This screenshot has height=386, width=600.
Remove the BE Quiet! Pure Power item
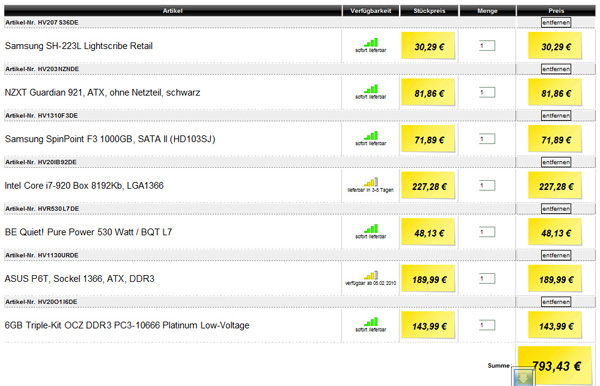(556, 208)
